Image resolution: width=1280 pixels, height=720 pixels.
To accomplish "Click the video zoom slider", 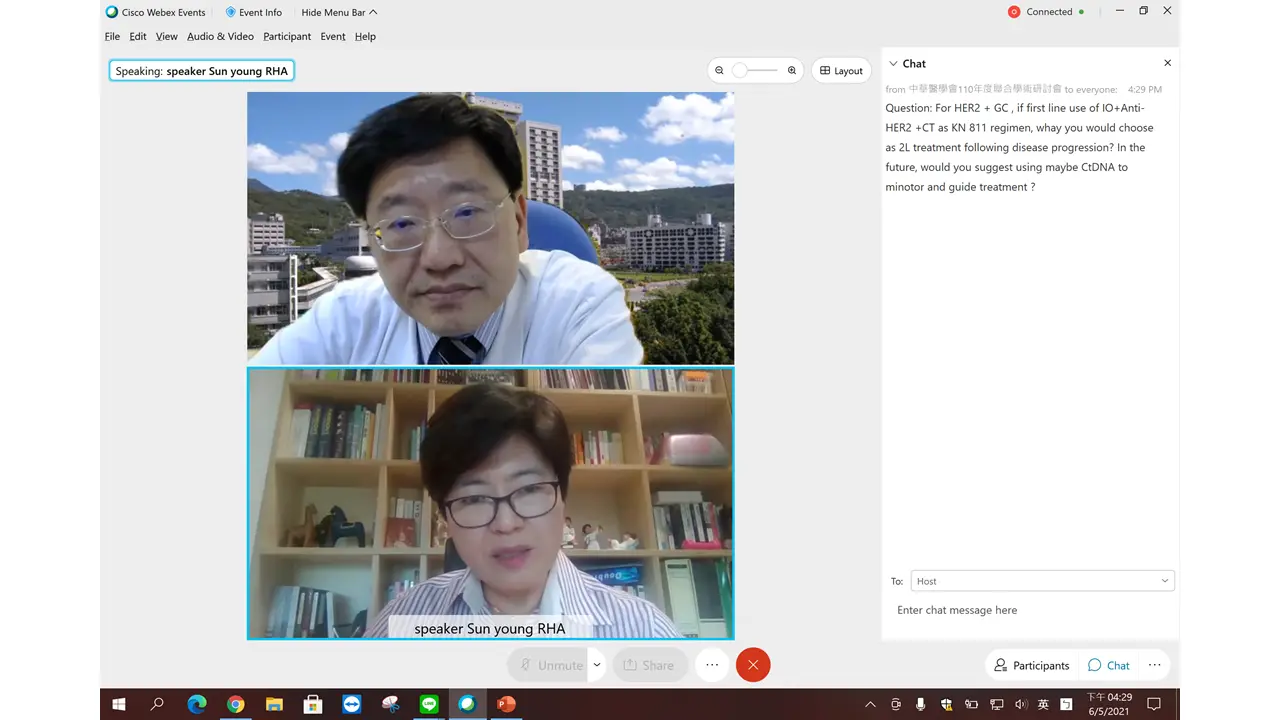I will pos(755,70).
